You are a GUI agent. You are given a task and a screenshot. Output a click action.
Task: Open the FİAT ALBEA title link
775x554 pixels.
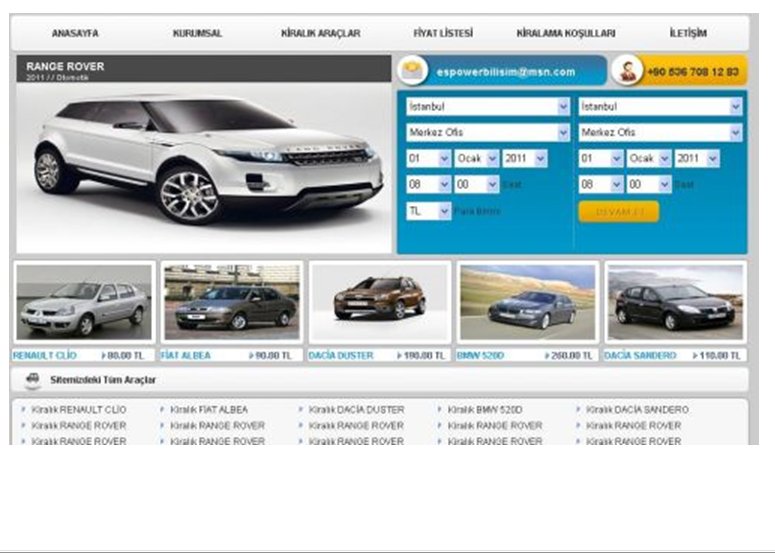point(185,355)
